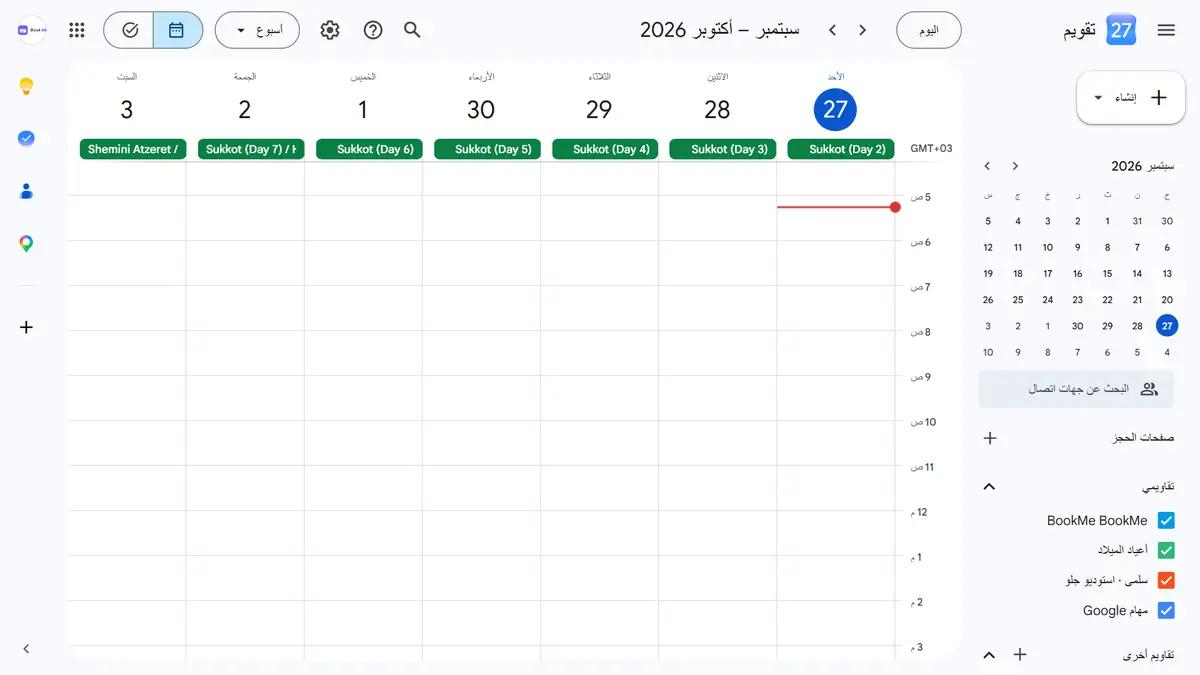Screen dimensions: 1200x675
Task: Click the GMT+03 time zone label
Action: click(931, 149)
